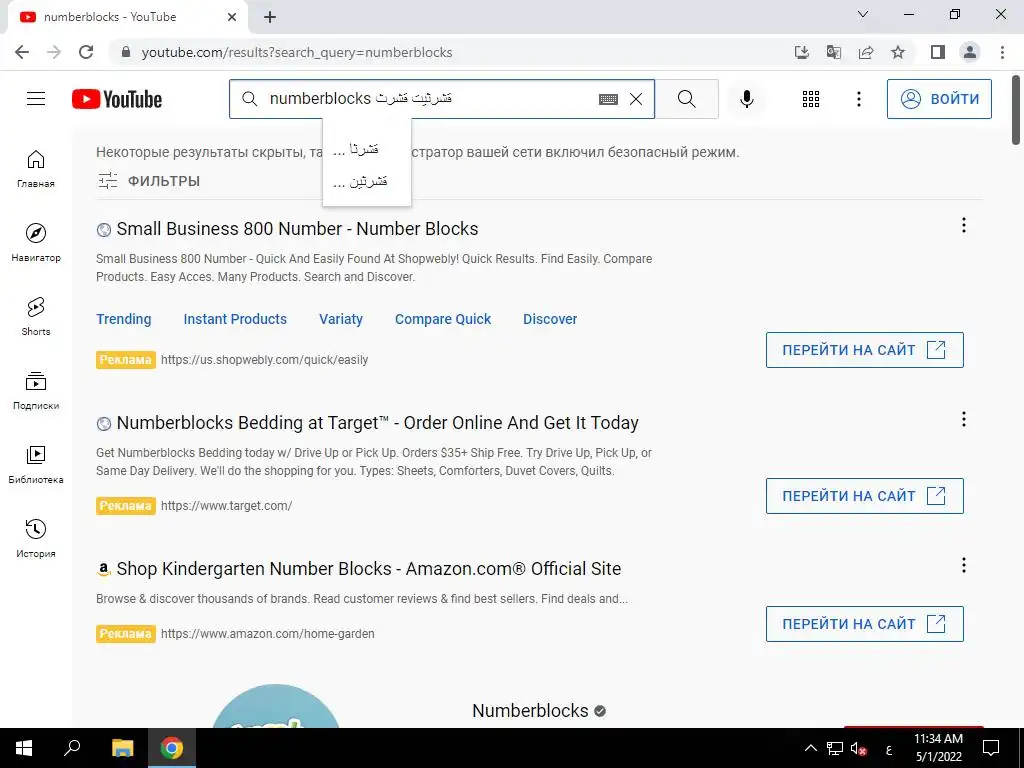Bookmark this page with star icon
The image size is (1024, 768).
click(898, 52)
